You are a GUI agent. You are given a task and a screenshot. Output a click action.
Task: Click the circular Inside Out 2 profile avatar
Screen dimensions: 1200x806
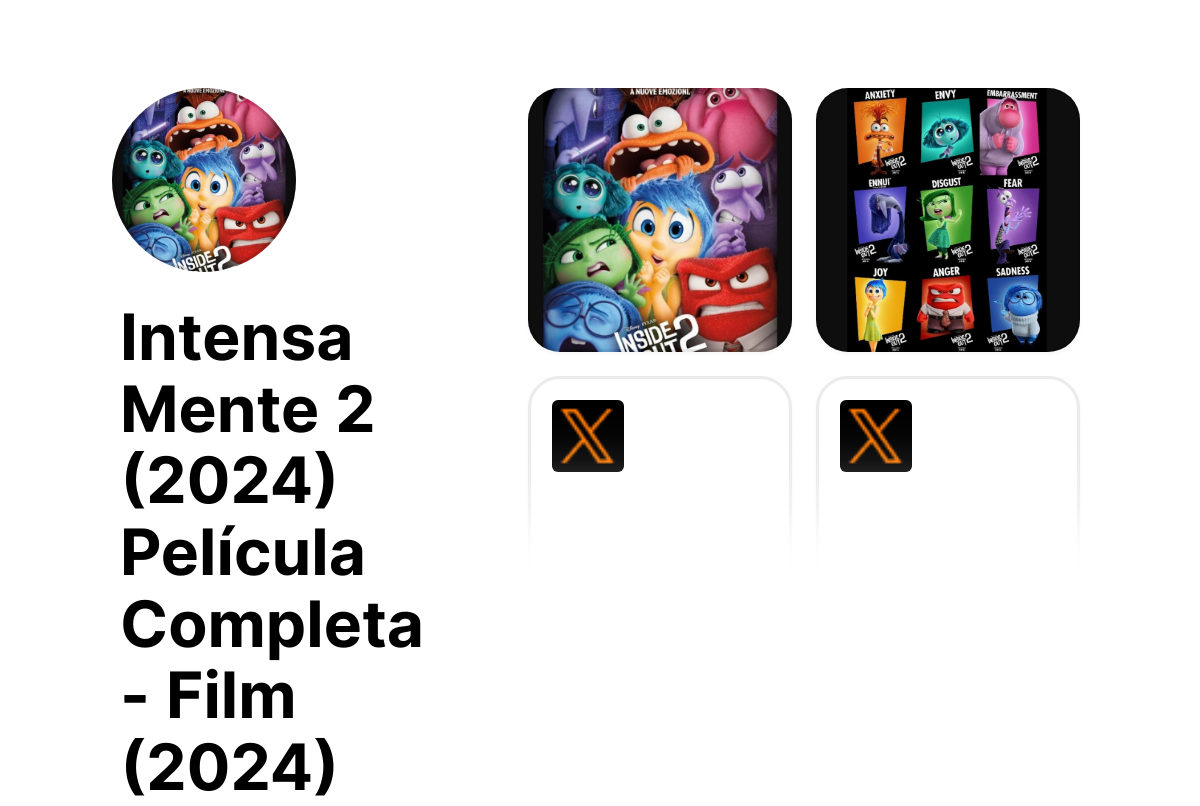pyautogui.click(x=204, y=180)
